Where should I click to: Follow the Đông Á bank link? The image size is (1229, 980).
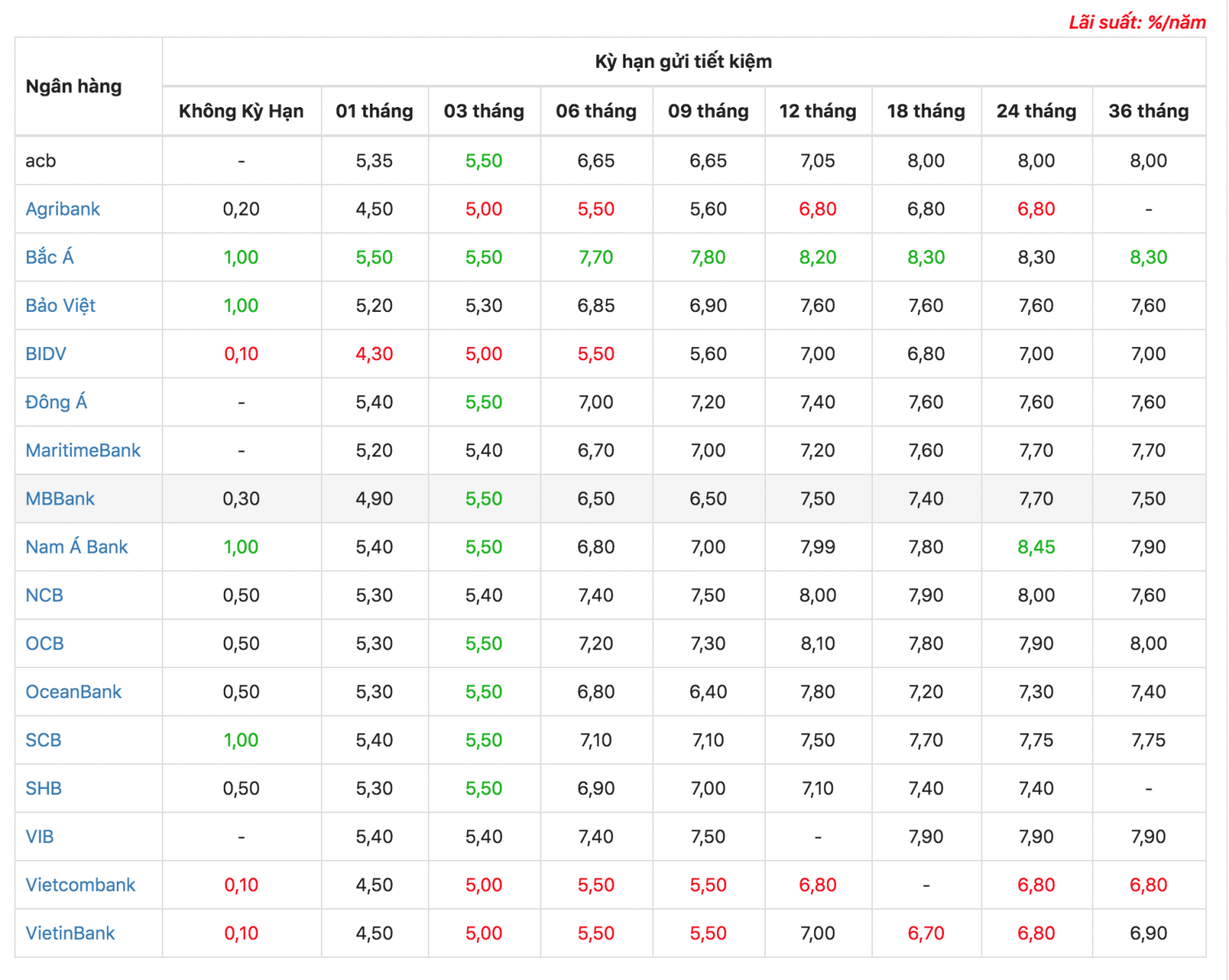click(x=56, y=402)
